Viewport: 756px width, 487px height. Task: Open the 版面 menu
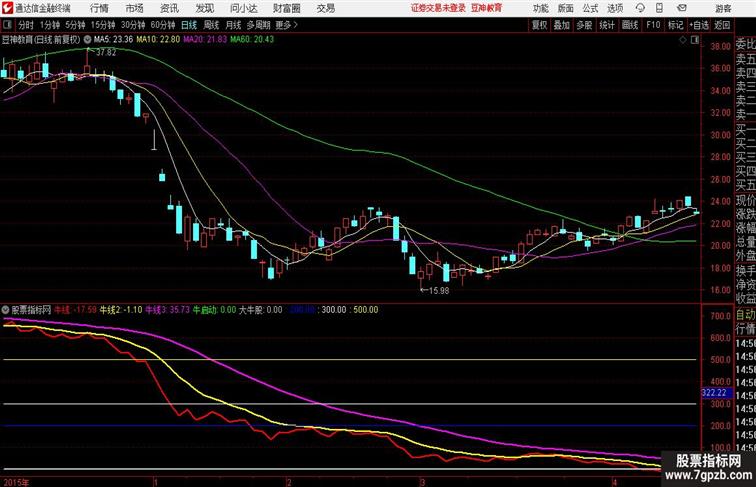click(x=566, y=8)
